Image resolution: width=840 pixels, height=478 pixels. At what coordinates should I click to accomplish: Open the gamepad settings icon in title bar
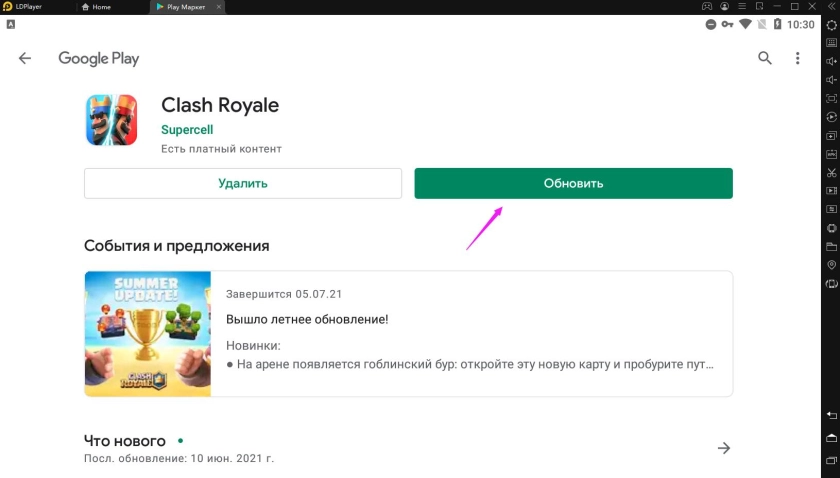[707, 6]
